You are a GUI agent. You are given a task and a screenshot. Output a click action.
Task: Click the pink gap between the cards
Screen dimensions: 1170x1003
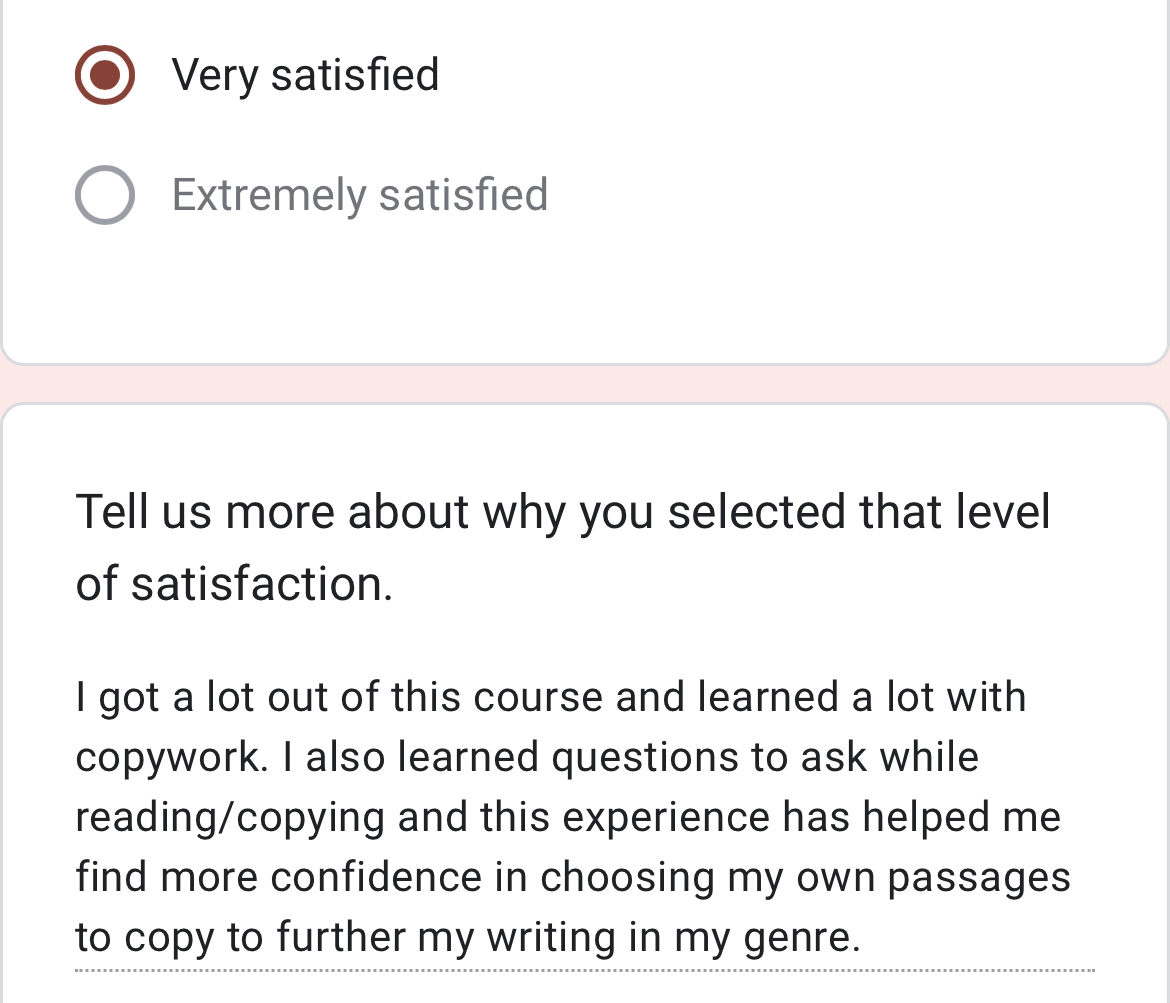point(585,384)
